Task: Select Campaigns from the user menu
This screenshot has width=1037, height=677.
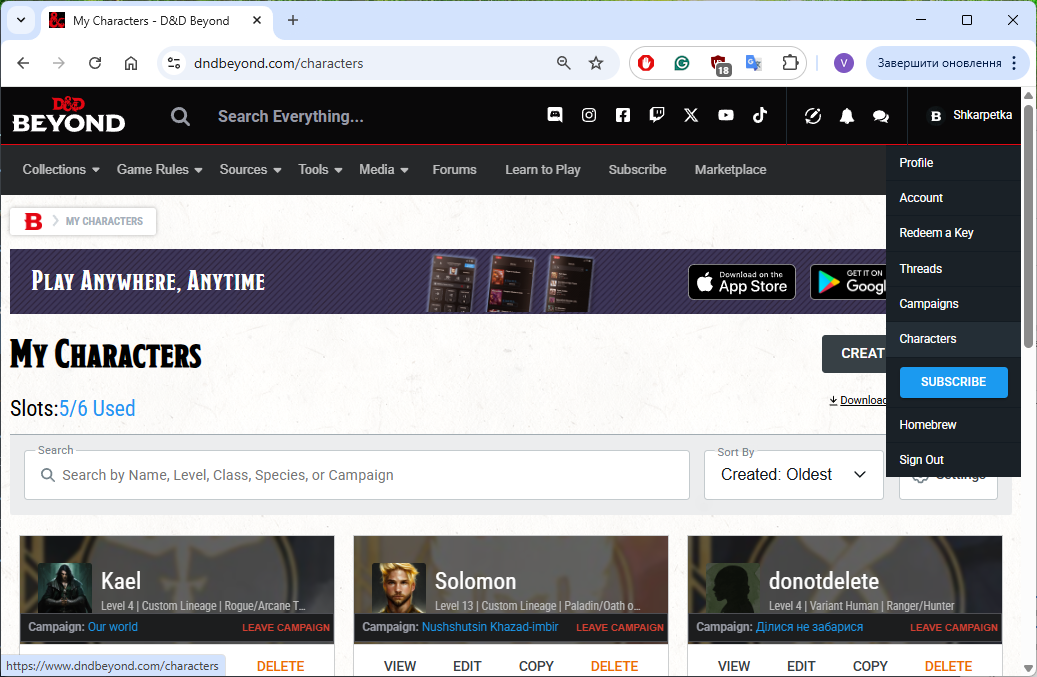Action: tap(928, 303)
